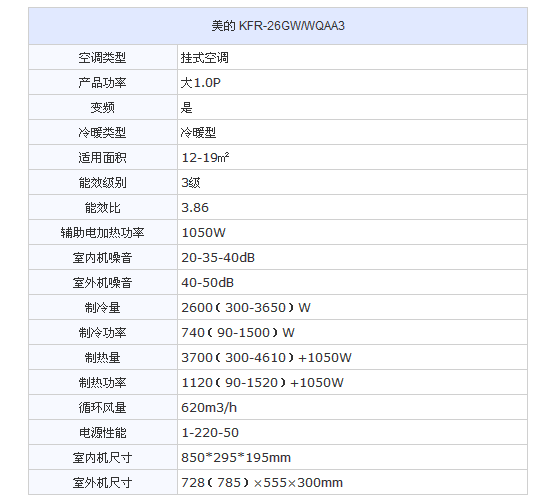Click the label 室内机尺寸
Screen dimensions: 545x504
[102, 458]
